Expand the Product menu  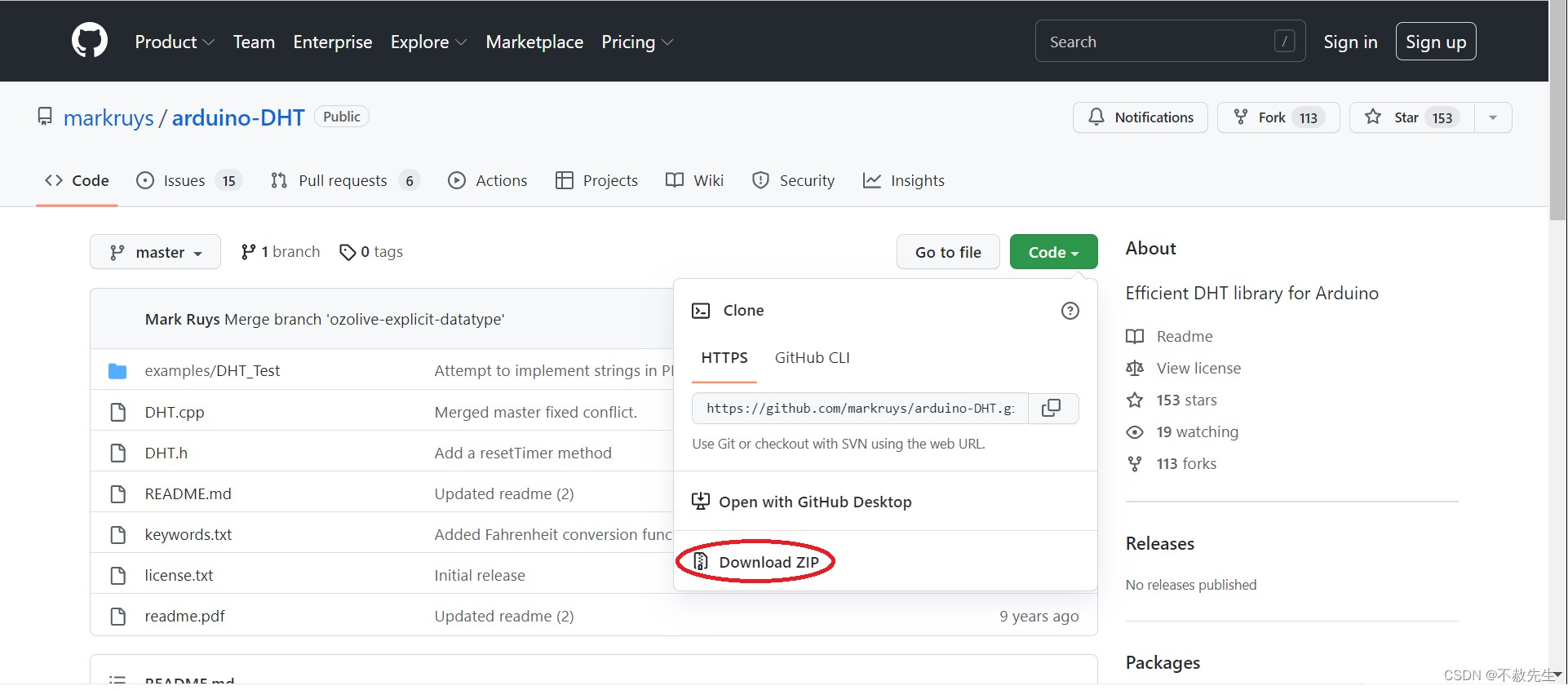[x=174, y=42]
